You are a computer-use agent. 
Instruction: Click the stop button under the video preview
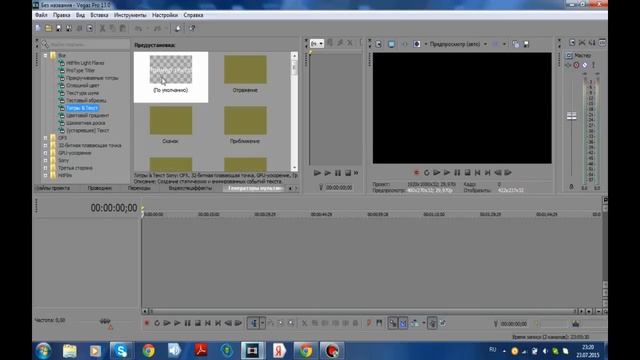pyautogui.click(x=467, y=173)
